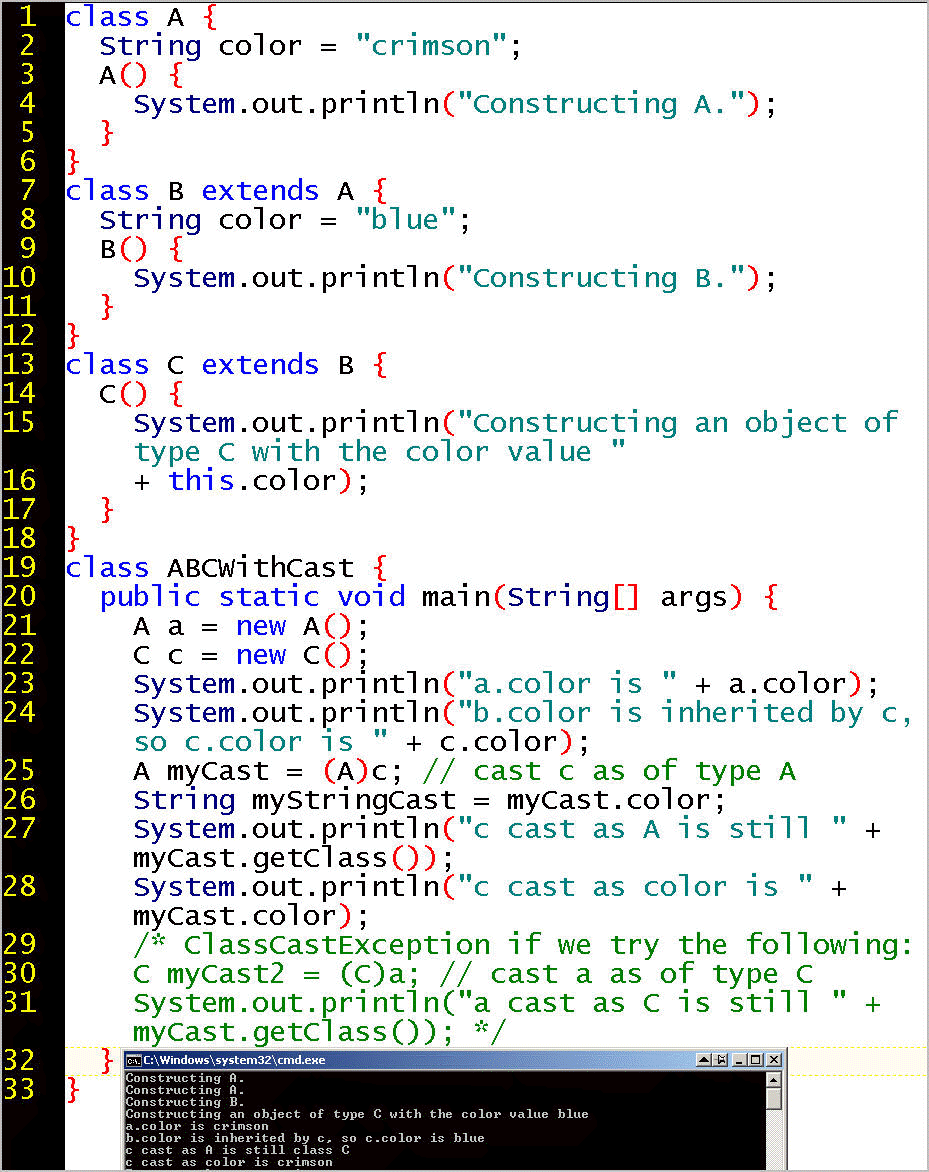Open the cmd.exe system menu icon
Image resolution: width=929 pixels, height=1172 pixels.
[133, 1061]
